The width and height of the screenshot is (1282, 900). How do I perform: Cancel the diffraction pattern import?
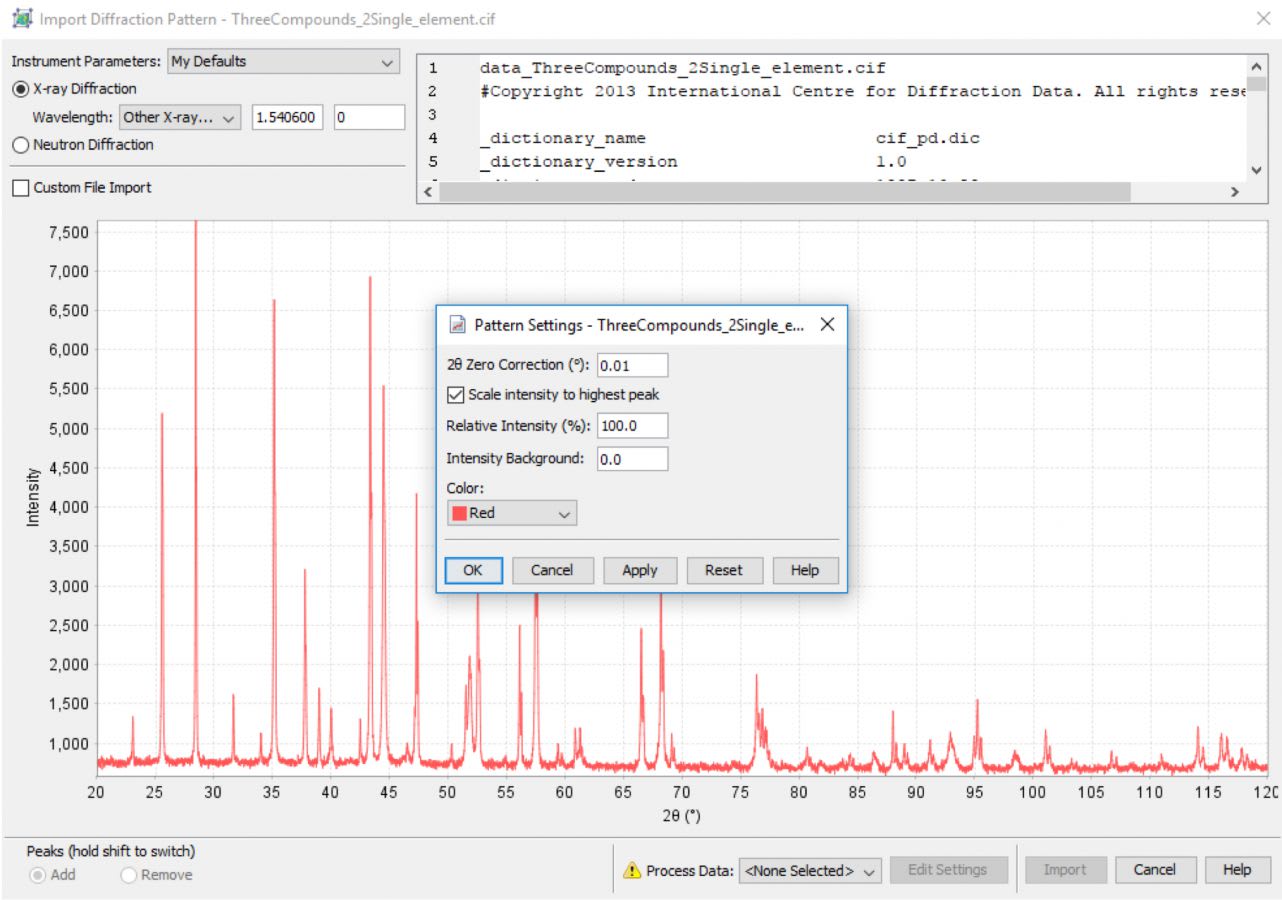pos(1154,870)
